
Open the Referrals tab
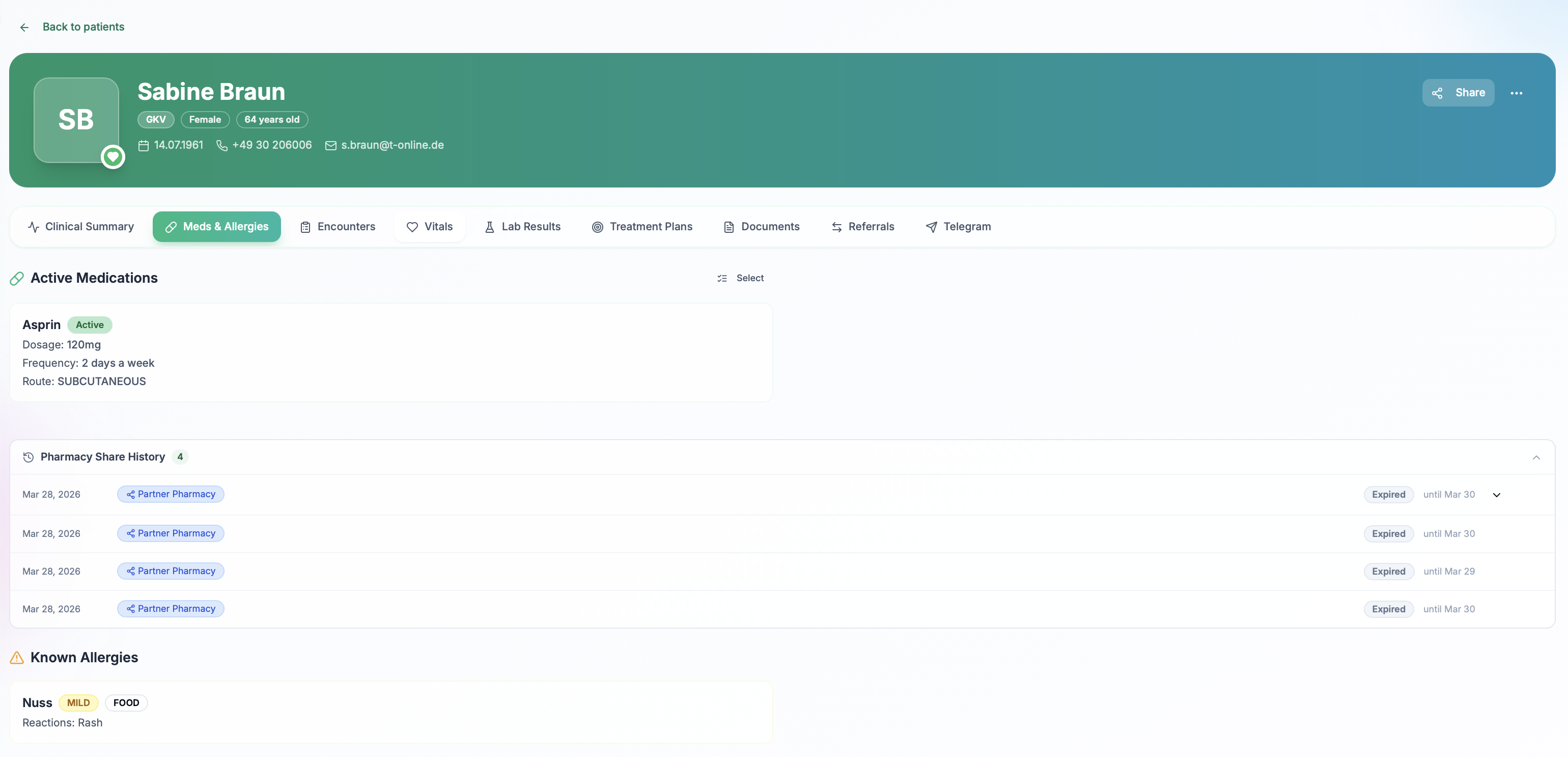point(862,227)
